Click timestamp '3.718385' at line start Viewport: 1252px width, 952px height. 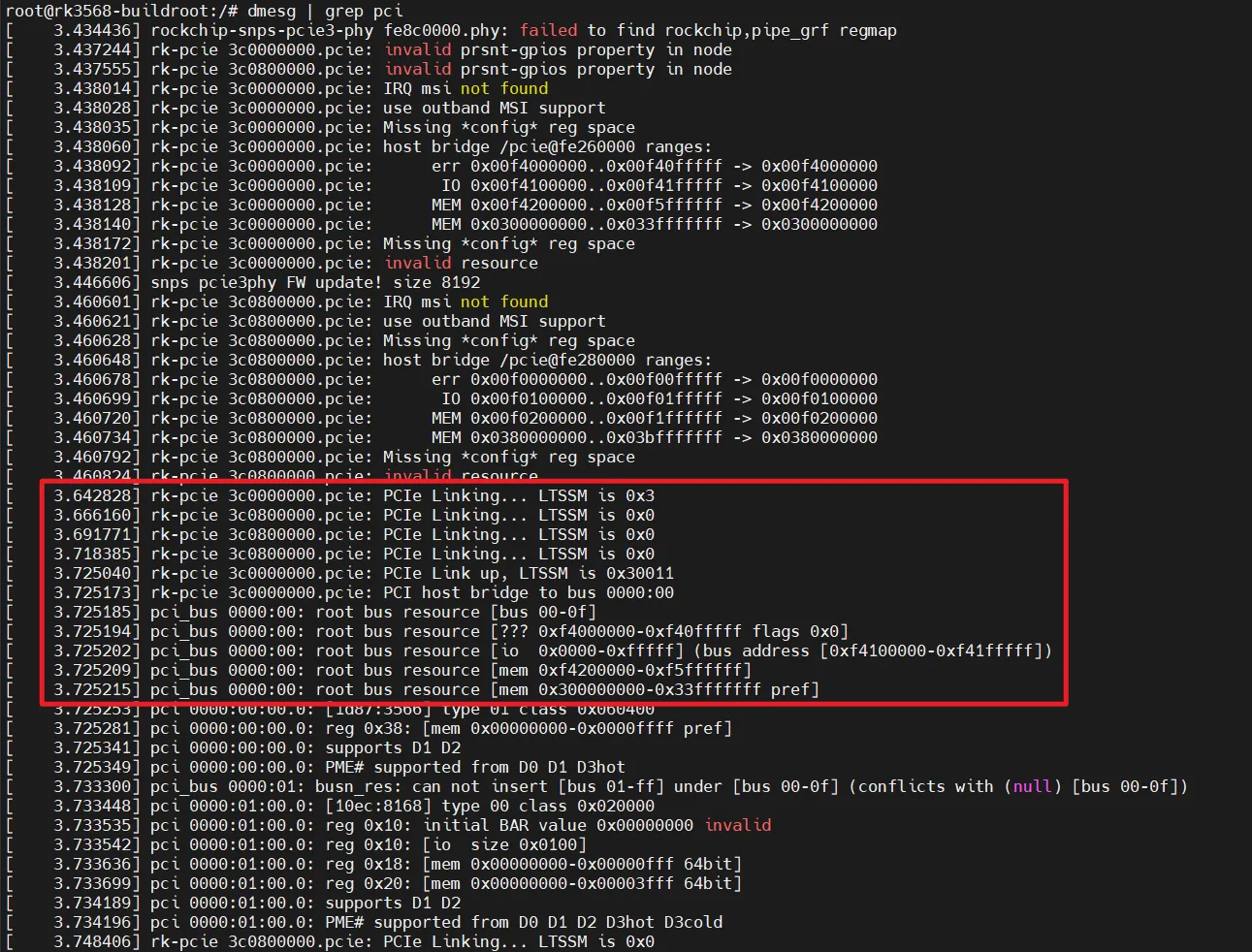point(92,554)
